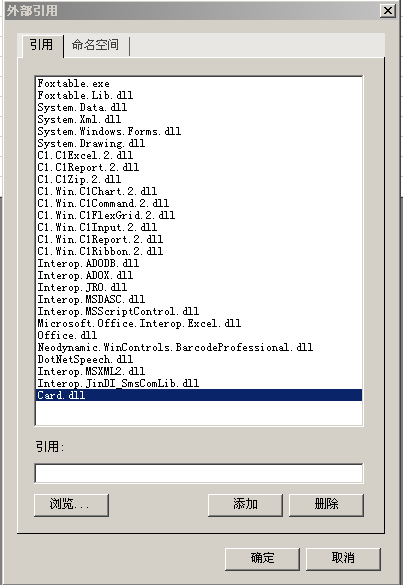Viewport: 403px width, 585px height.
Task: Select C1.C1Excel.2.dll entry
Action: (x=199, y=155)
